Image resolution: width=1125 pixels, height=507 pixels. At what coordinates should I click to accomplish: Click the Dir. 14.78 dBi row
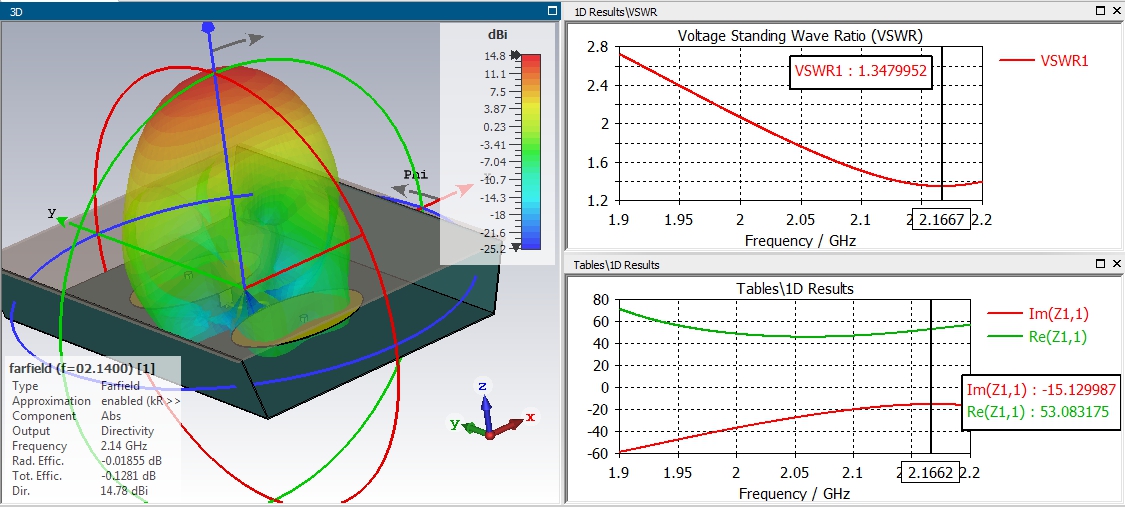coord(80,491)
